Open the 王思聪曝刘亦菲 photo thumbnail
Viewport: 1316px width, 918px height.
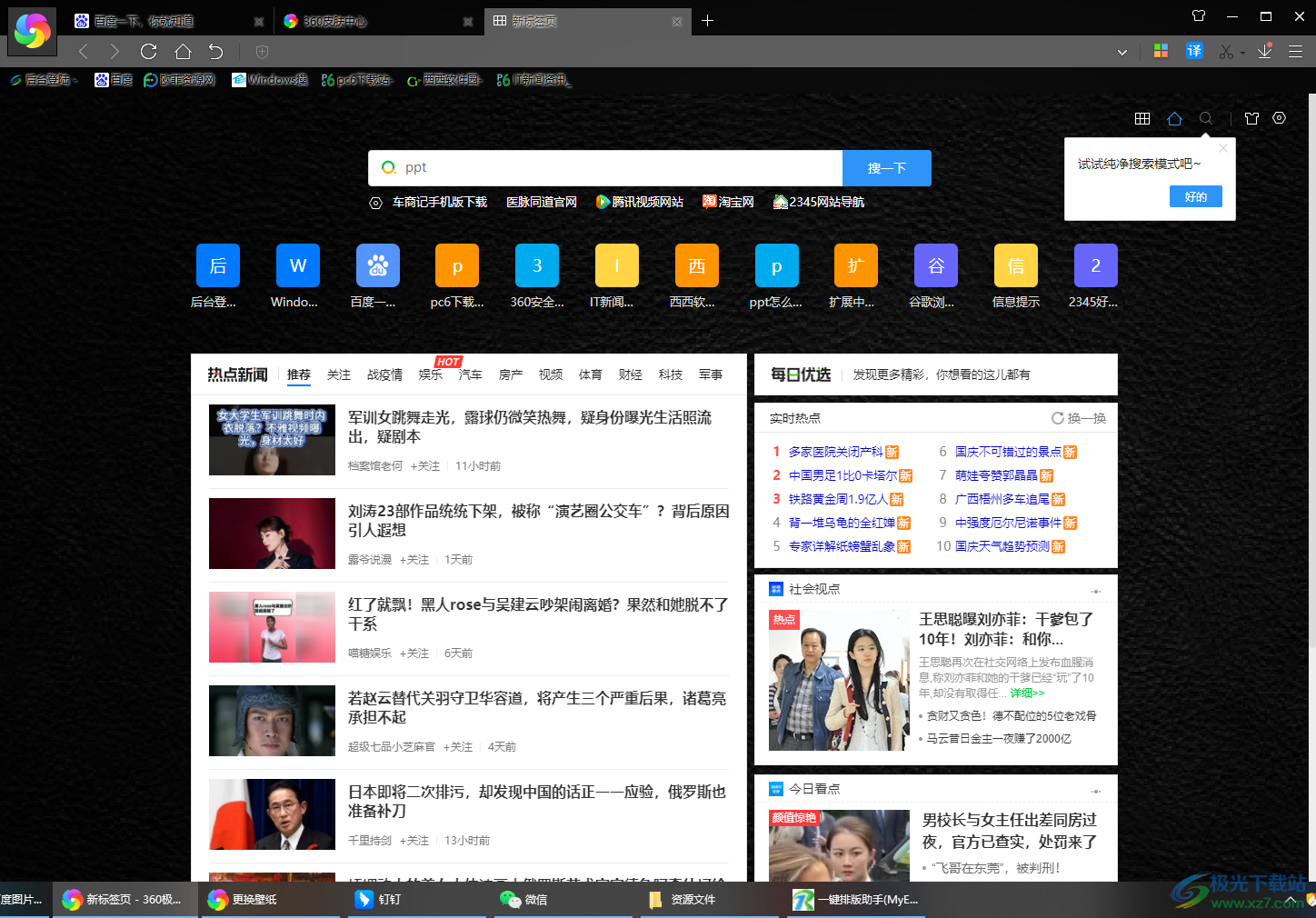coord(839,680)
